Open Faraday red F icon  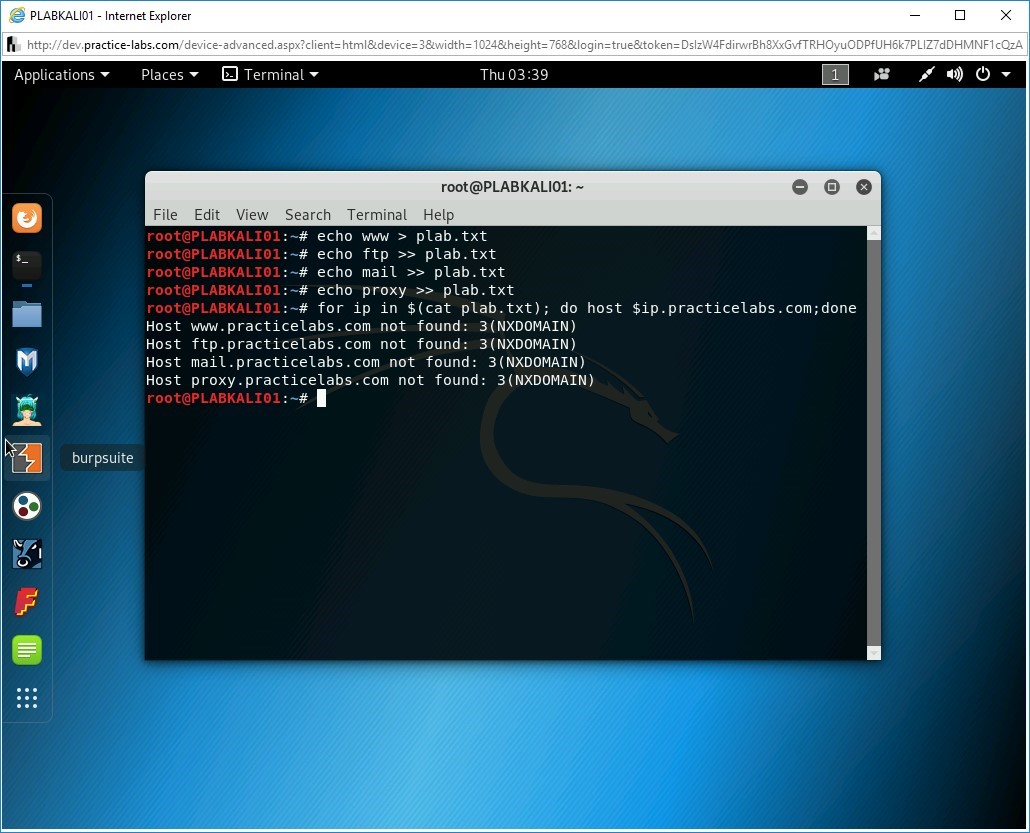(27, 602)
